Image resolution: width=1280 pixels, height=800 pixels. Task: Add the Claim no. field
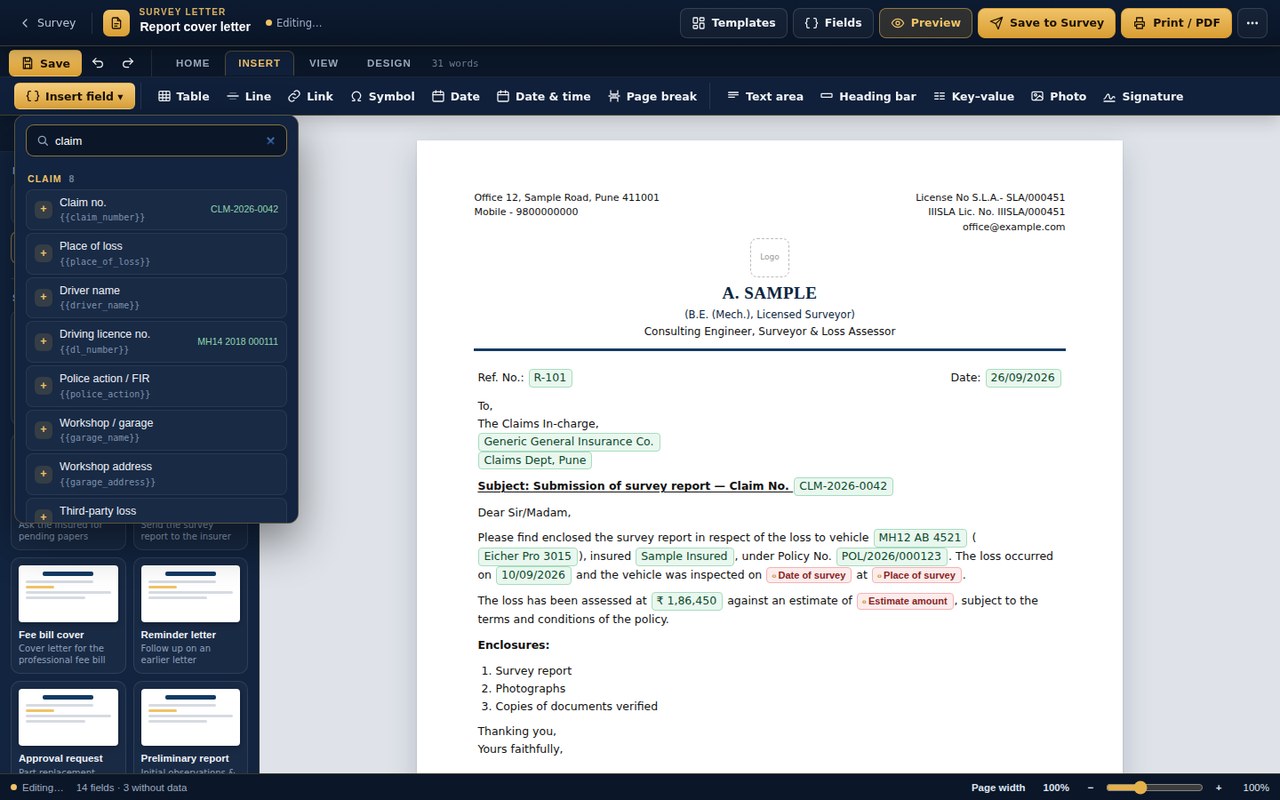(x=156, y=209)
